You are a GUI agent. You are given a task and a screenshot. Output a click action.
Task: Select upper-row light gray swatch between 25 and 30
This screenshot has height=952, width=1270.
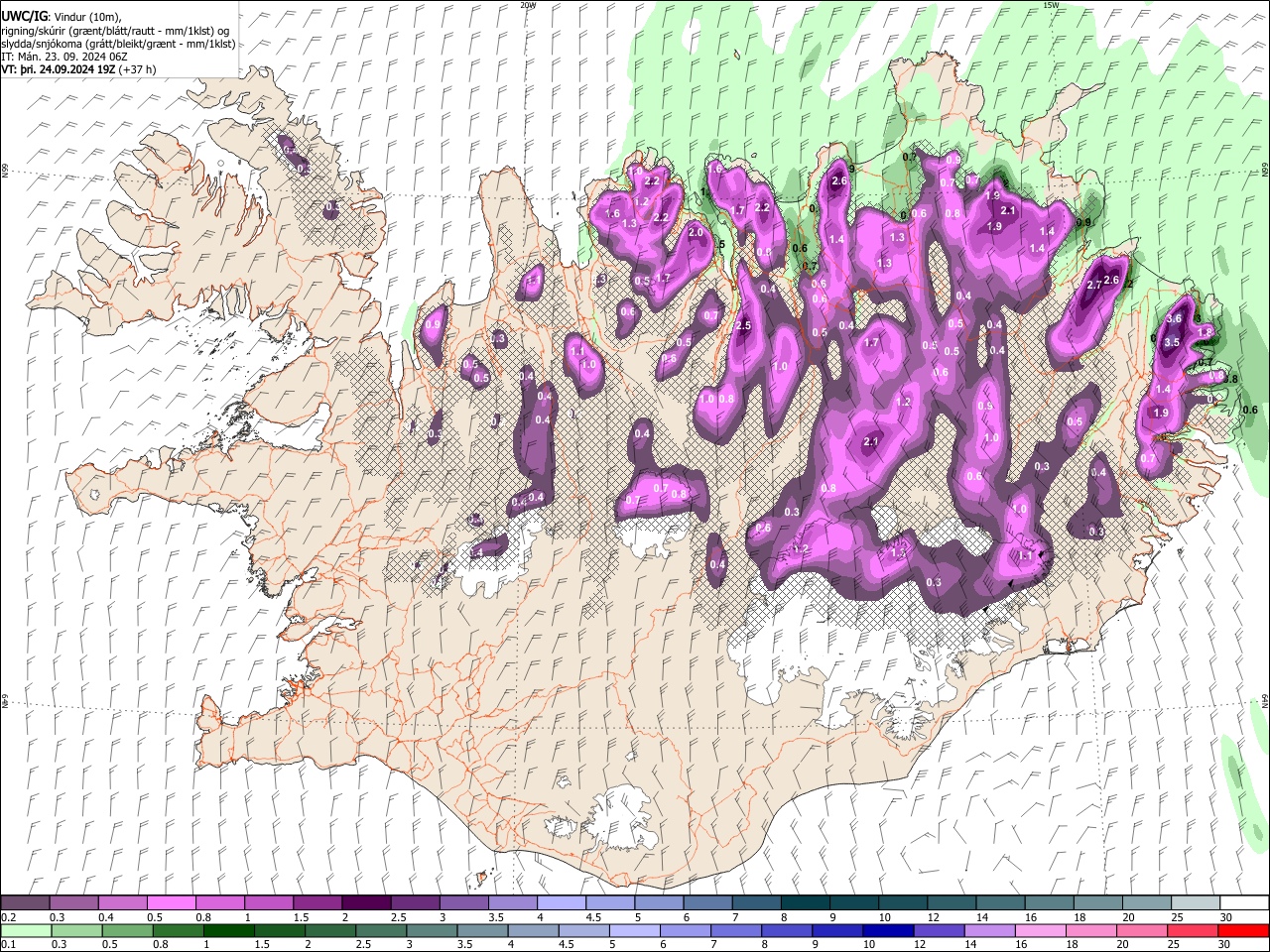coord(1195,903)
